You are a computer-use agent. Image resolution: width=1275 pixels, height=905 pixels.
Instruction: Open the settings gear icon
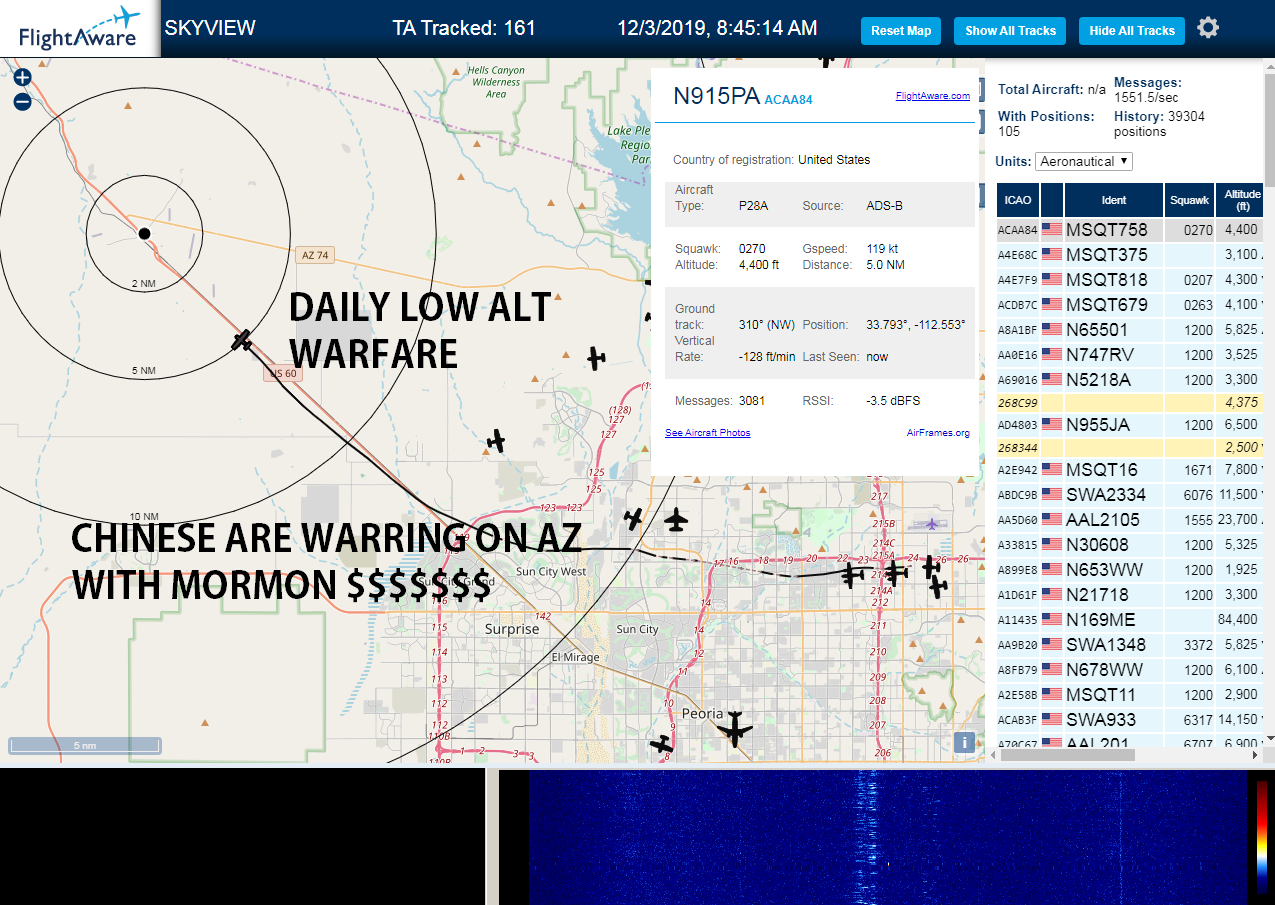coord(1208,28)
